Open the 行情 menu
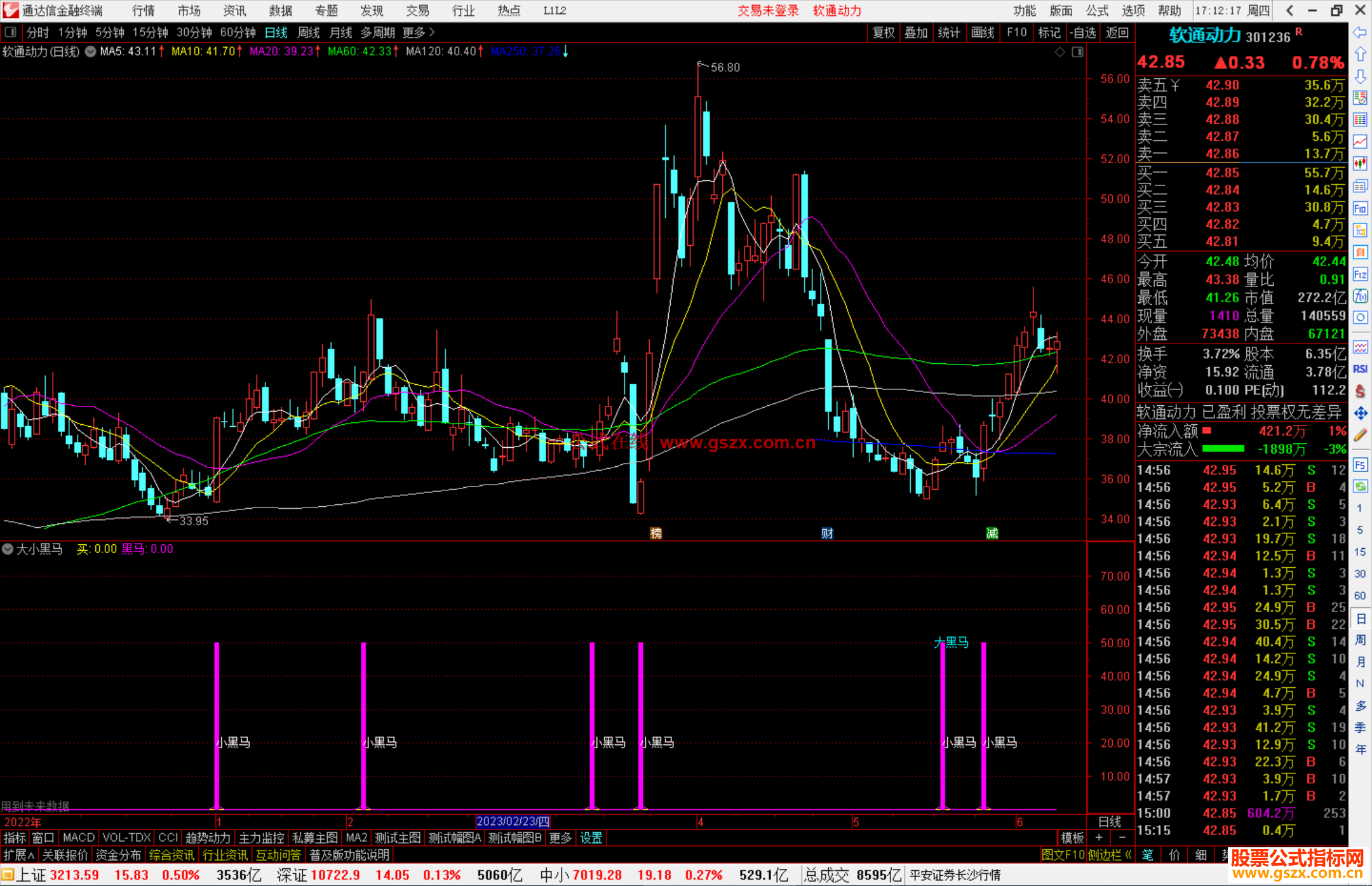Image resolution: width=1372 pixels, height=886 pixels. click(143, 11)
